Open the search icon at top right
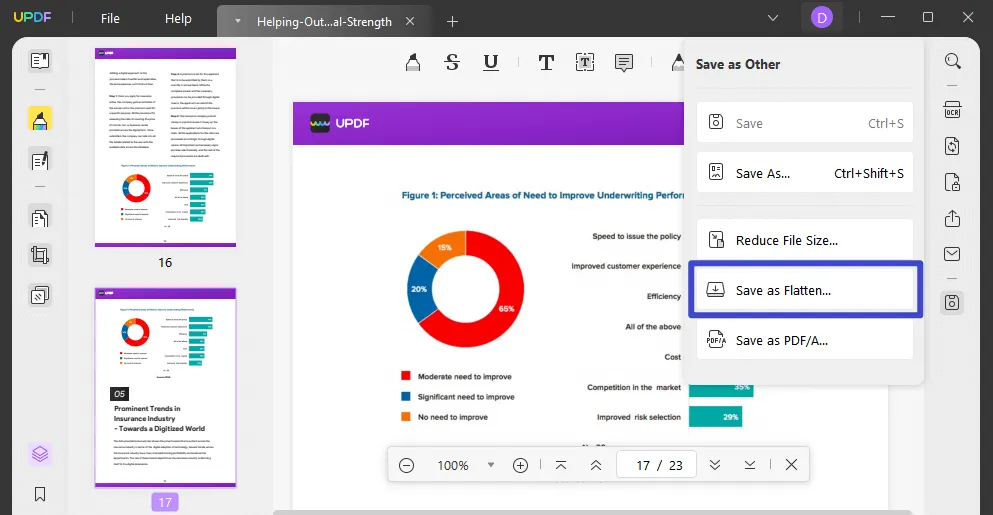Viewport: 993px width, 515px height. pos(952,62)
